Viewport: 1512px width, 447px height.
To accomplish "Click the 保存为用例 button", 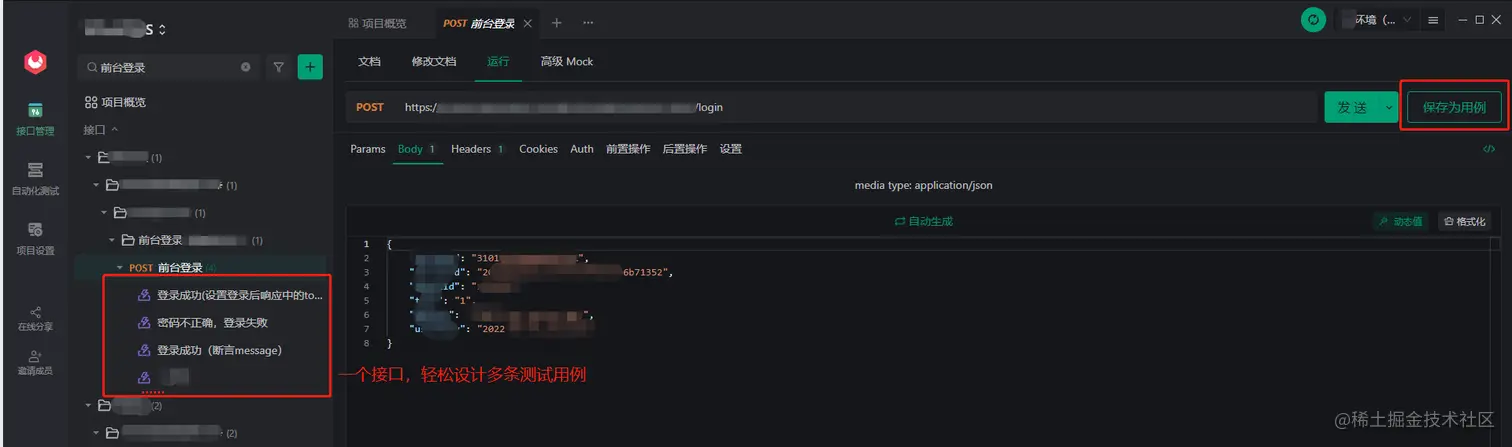I will [x=1454, y=108].
